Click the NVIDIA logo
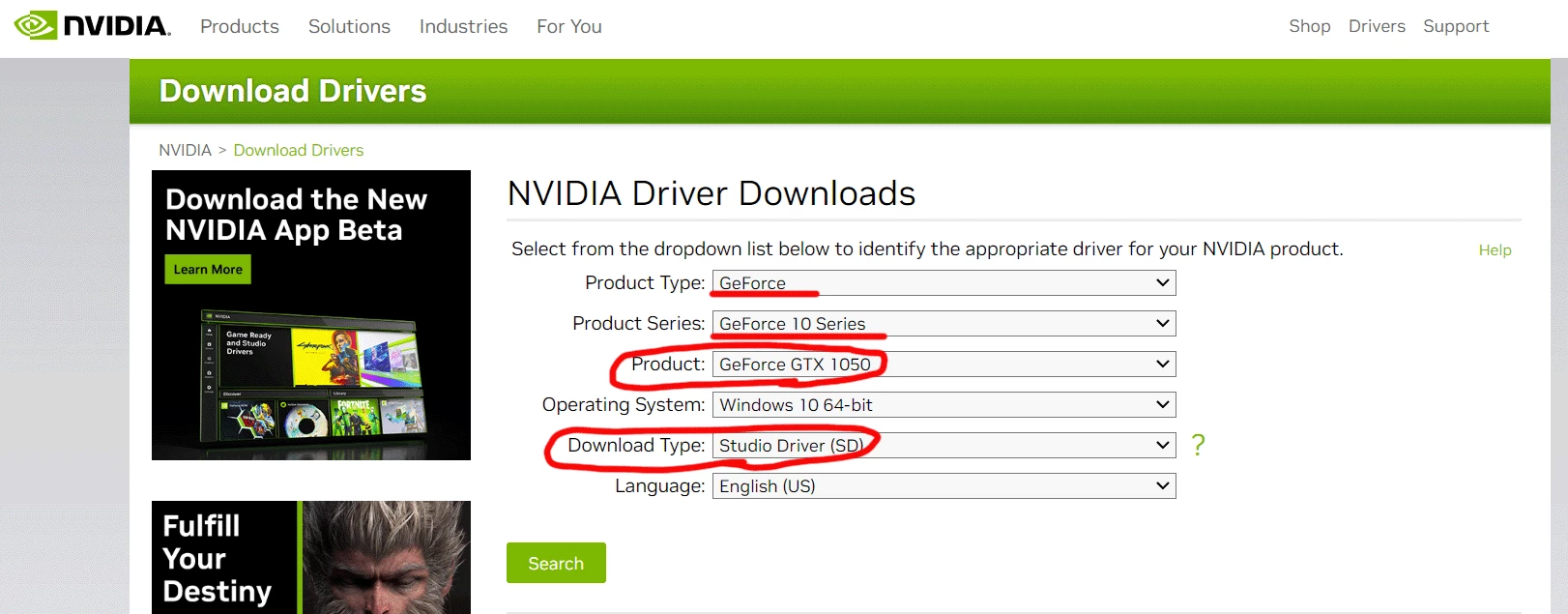 (92, 25)
